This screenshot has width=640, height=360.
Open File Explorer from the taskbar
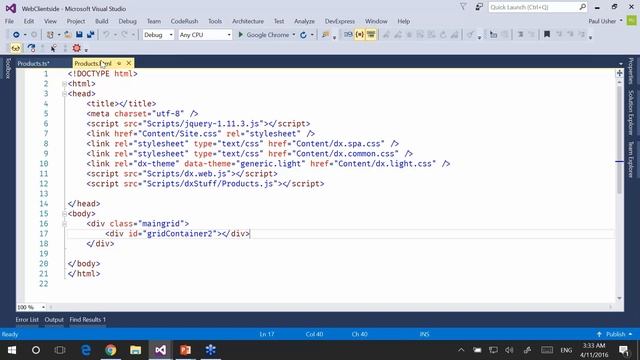click(x=136, y=350)
